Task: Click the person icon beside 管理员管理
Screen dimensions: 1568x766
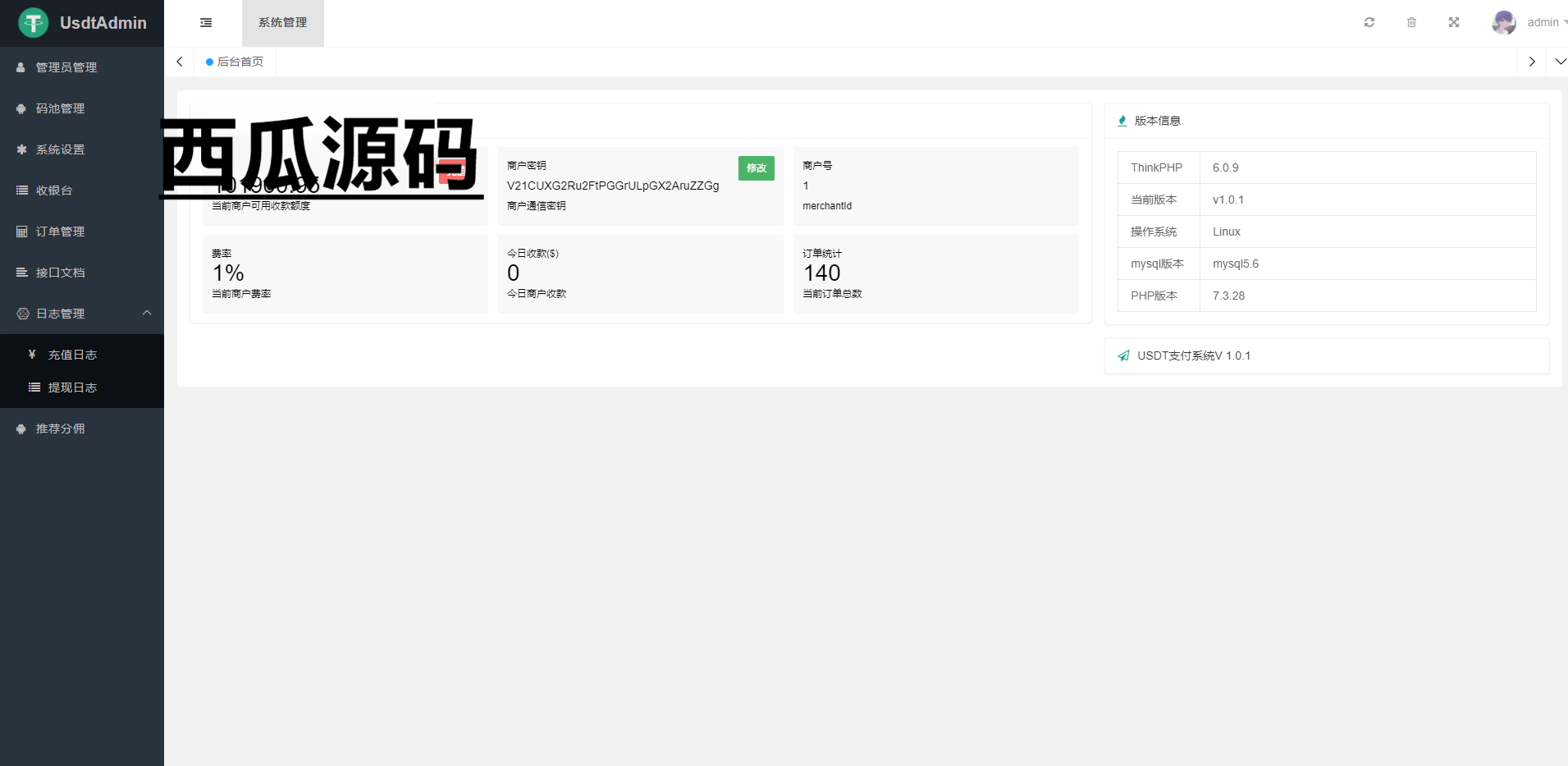Action: tap(21, 67)
